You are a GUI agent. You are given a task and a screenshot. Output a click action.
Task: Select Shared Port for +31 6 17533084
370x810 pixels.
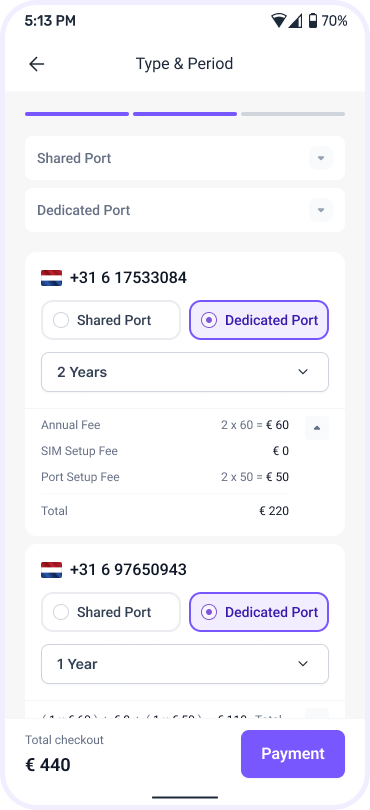click(x=111, y=320)
